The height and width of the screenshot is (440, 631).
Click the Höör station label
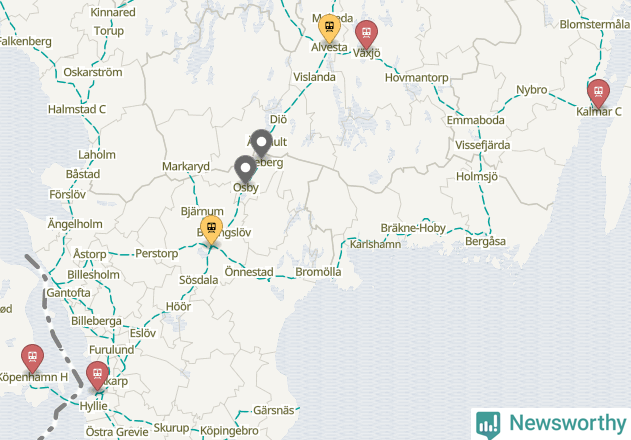pos(178,307)
